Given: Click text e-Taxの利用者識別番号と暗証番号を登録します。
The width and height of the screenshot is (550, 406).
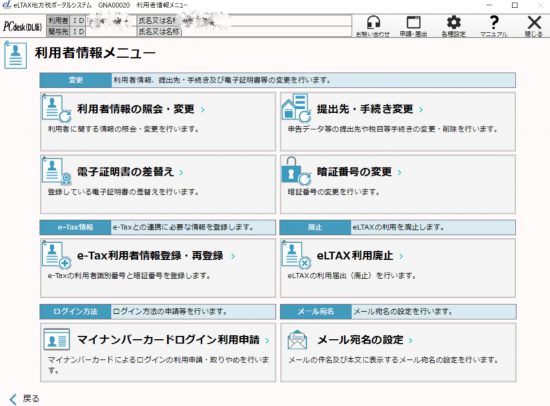Looking at the screenshot, I should (x=129, y=276).
